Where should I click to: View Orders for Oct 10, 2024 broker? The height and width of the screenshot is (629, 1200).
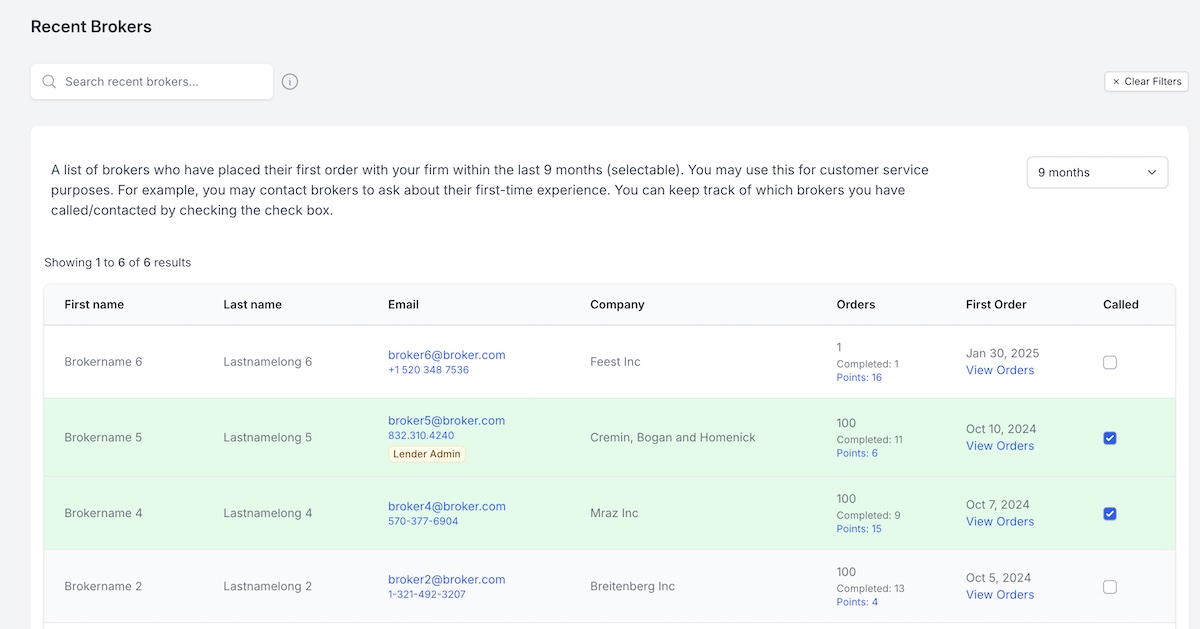[x=1000, y=446]
